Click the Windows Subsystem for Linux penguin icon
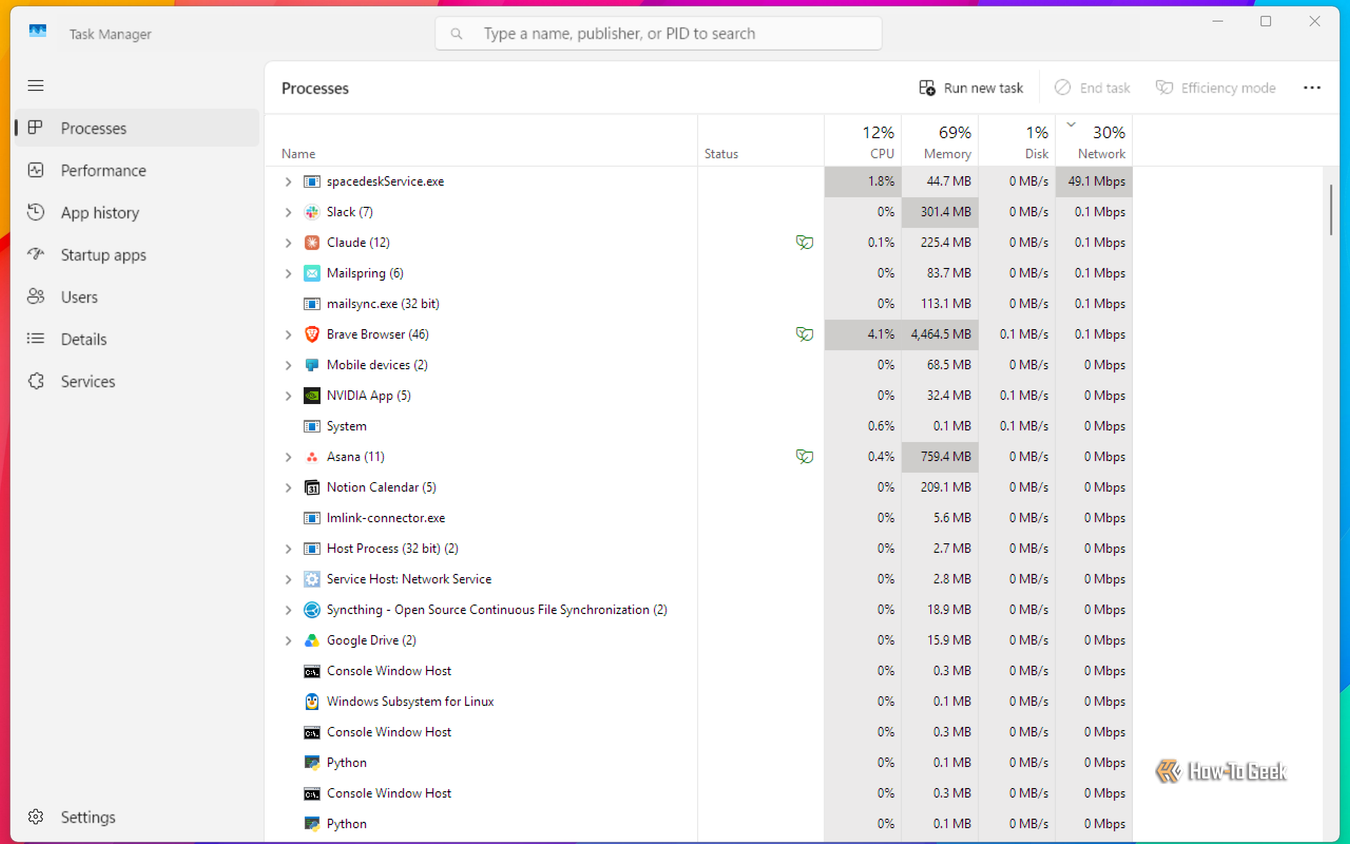The image size is (1350, 844). [x=312, y=701]
